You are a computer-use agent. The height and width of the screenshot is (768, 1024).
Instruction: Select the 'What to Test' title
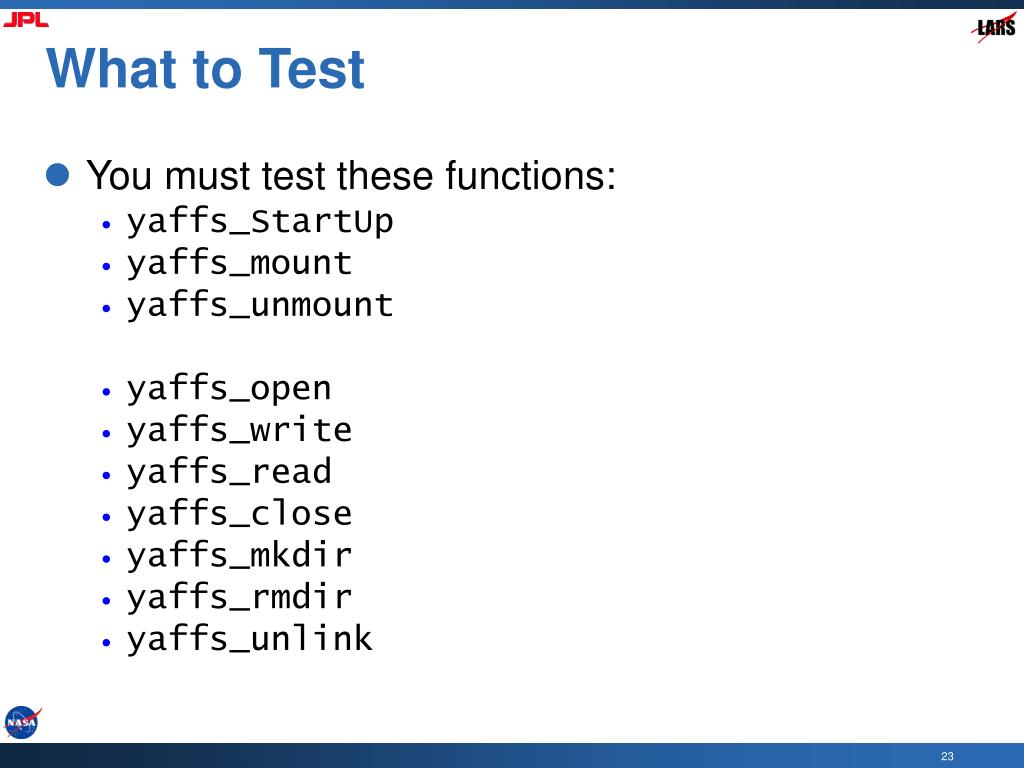[205, 69]
